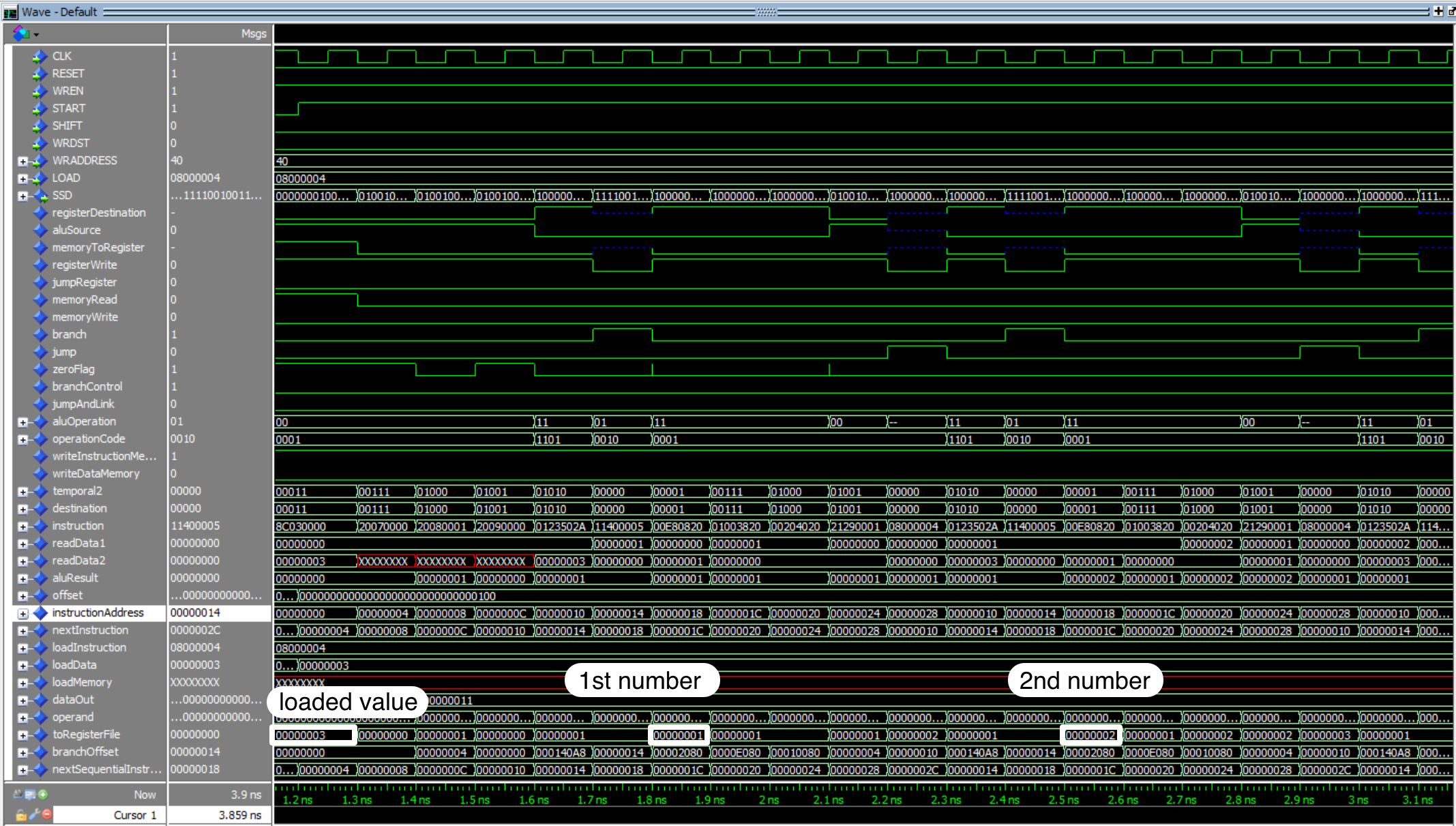This screenshot has height=826, width=1456.
Task: Click the 2 ns mark on timeline ruler
Action: pyautogui.click(x=769, y=800)
